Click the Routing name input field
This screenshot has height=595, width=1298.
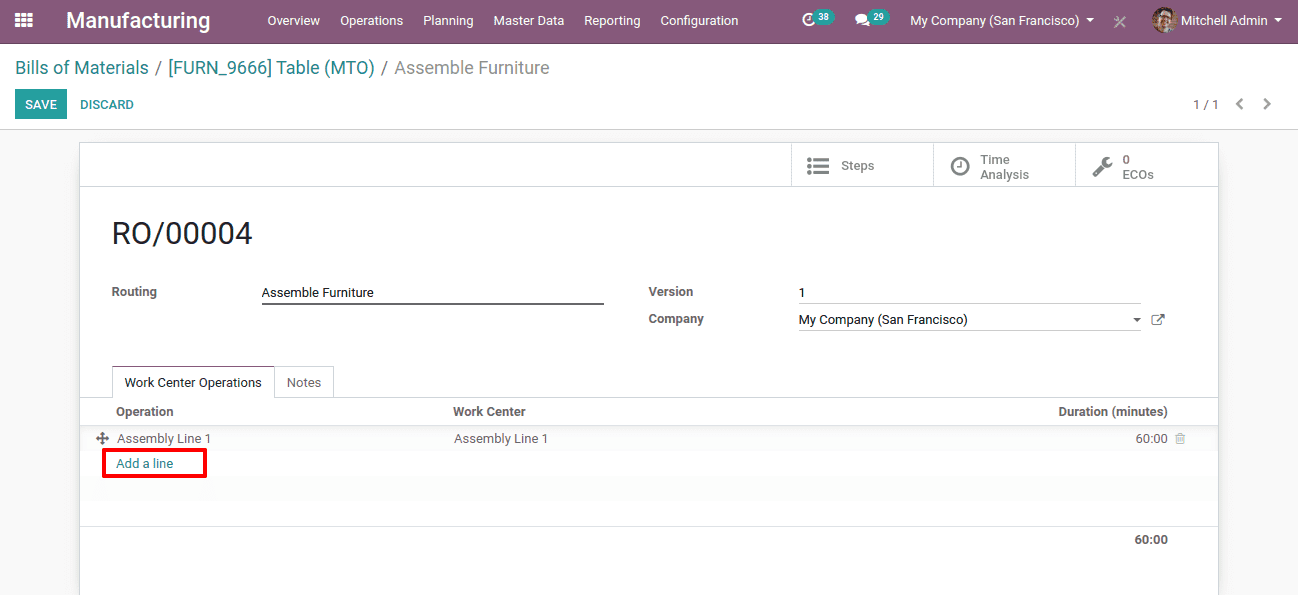click(x=433, y=293)
